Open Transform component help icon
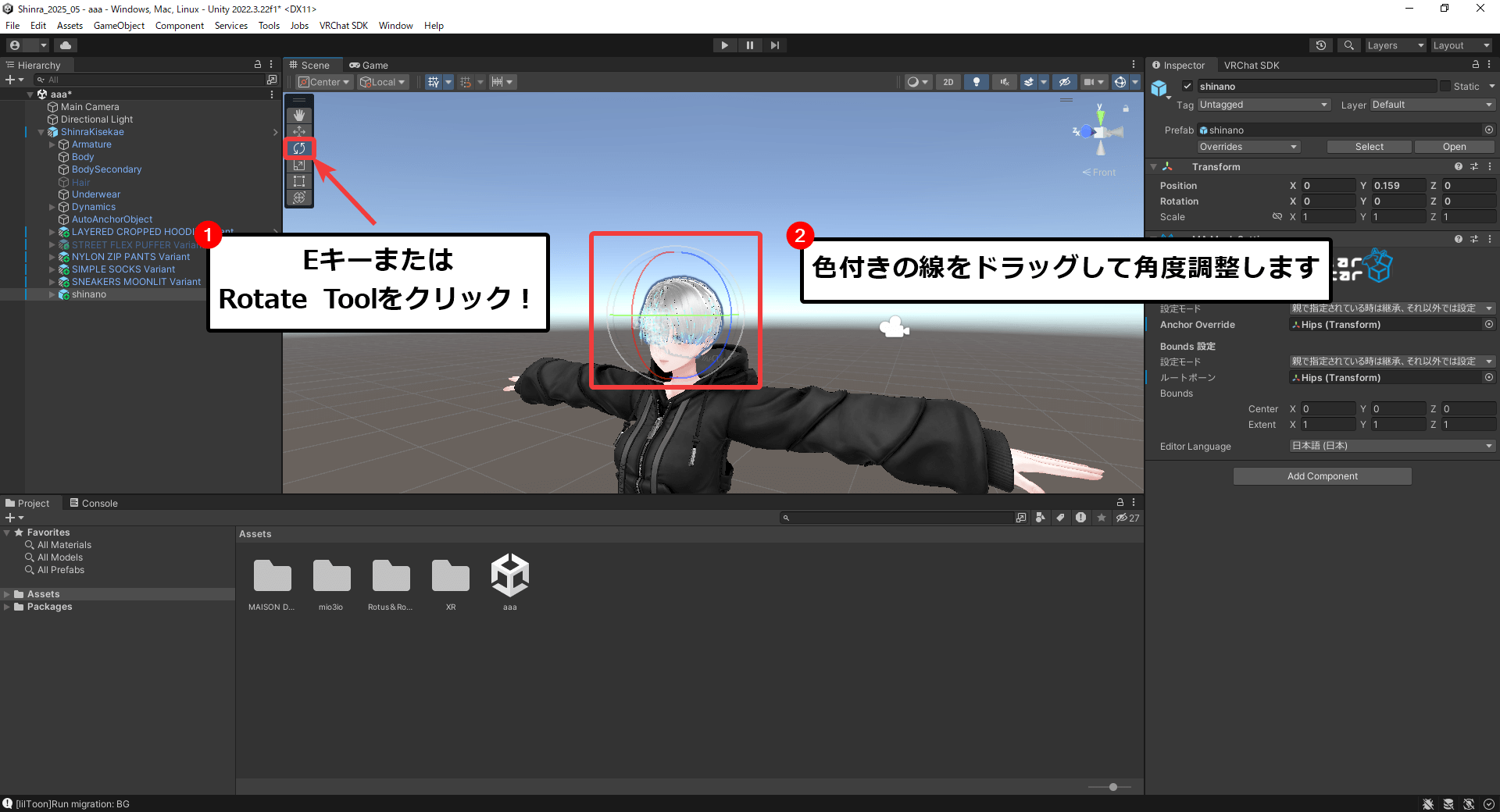Screen dimensions: 1500x812 tap(1458, 167)
